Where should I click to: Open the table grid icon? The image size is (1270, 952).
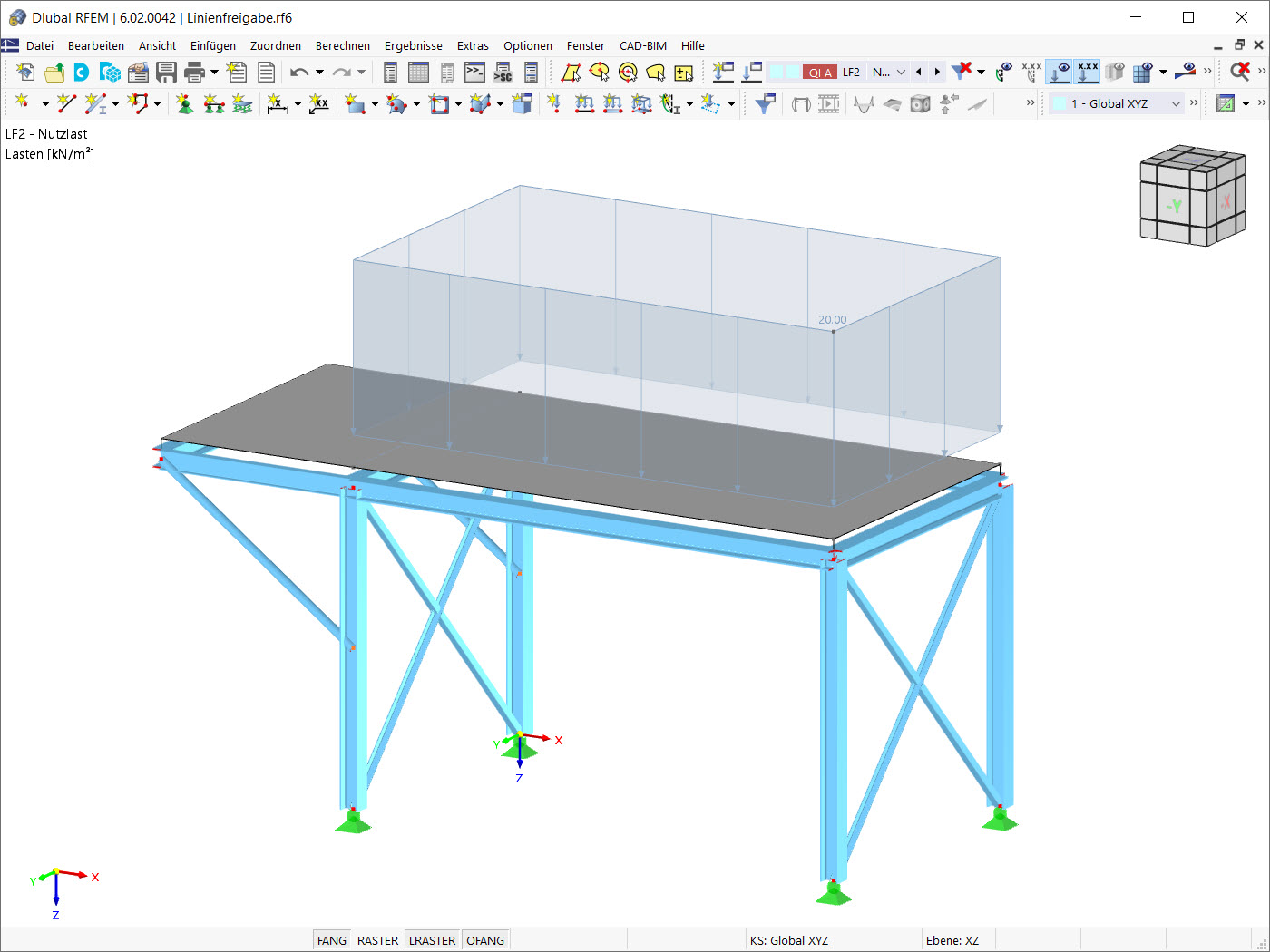(418, 73)
